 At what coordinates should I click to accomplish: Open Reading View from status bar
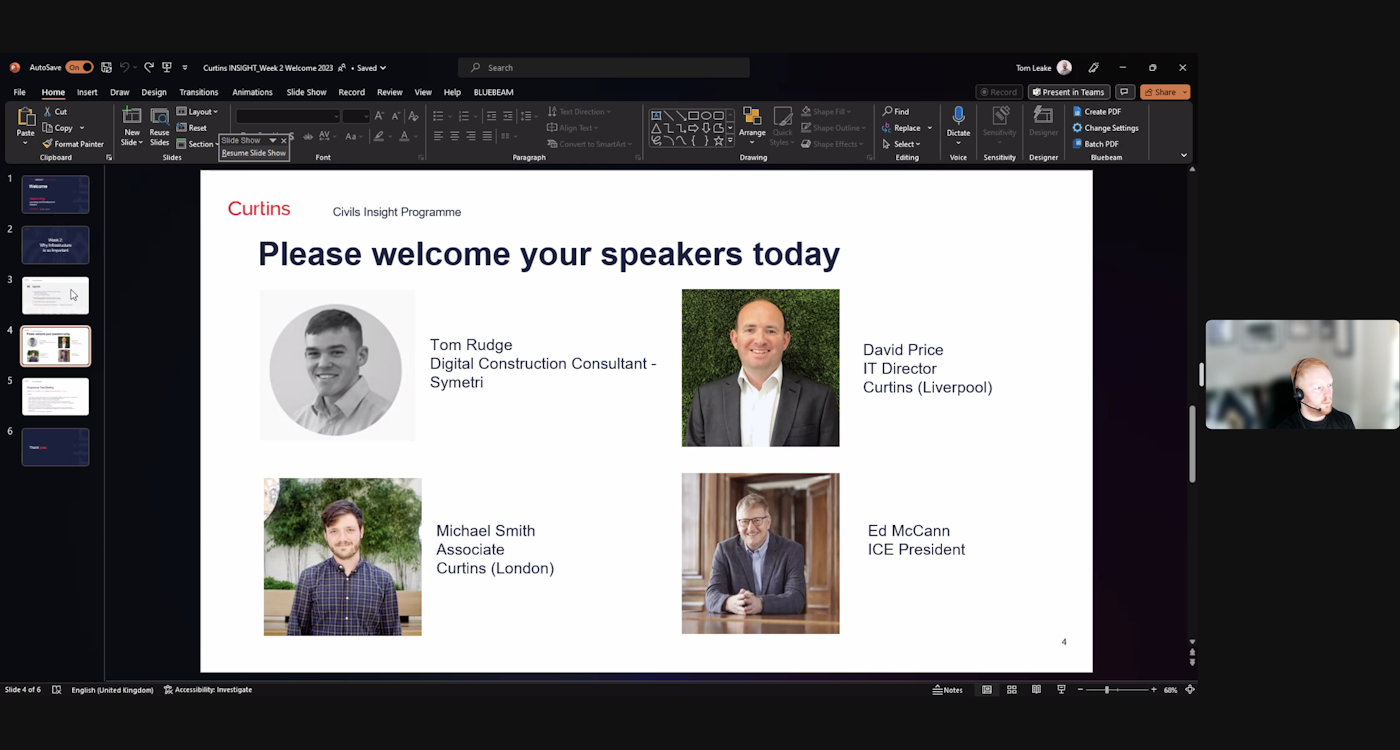pos(1036,690)
